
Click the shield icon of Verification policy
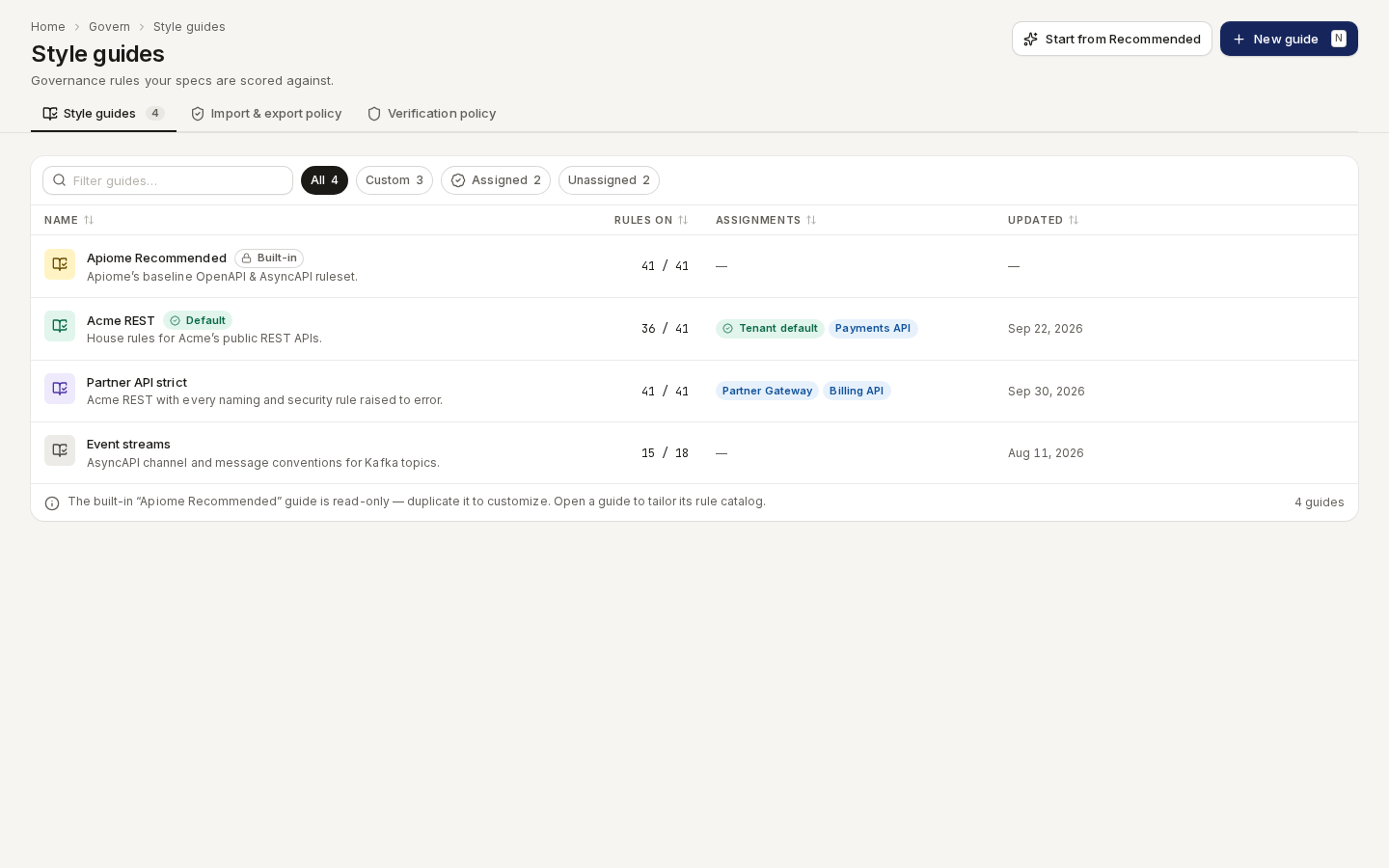(374, 114)
